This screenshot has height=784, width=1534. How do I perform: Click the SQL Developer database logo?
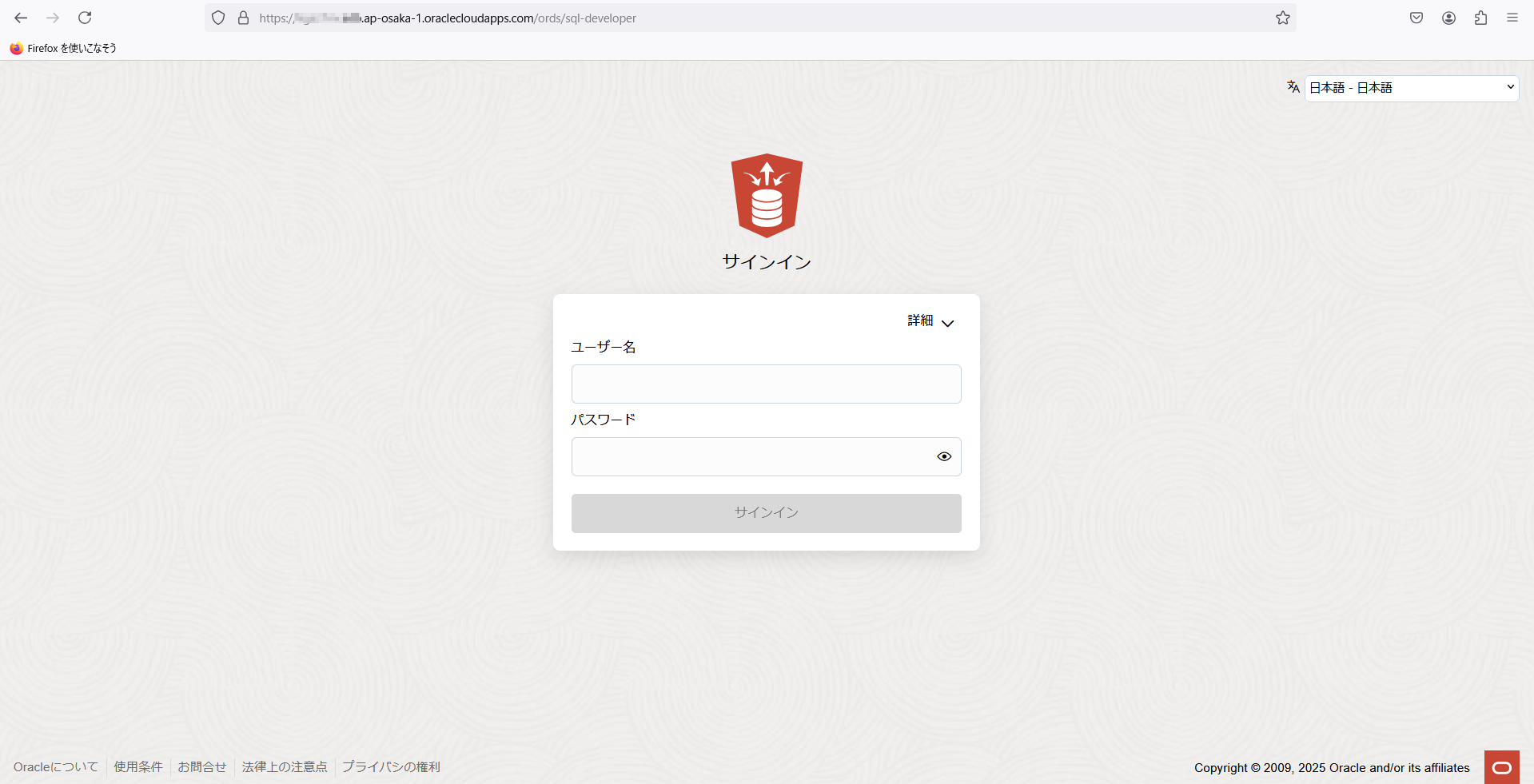point(767,195)
